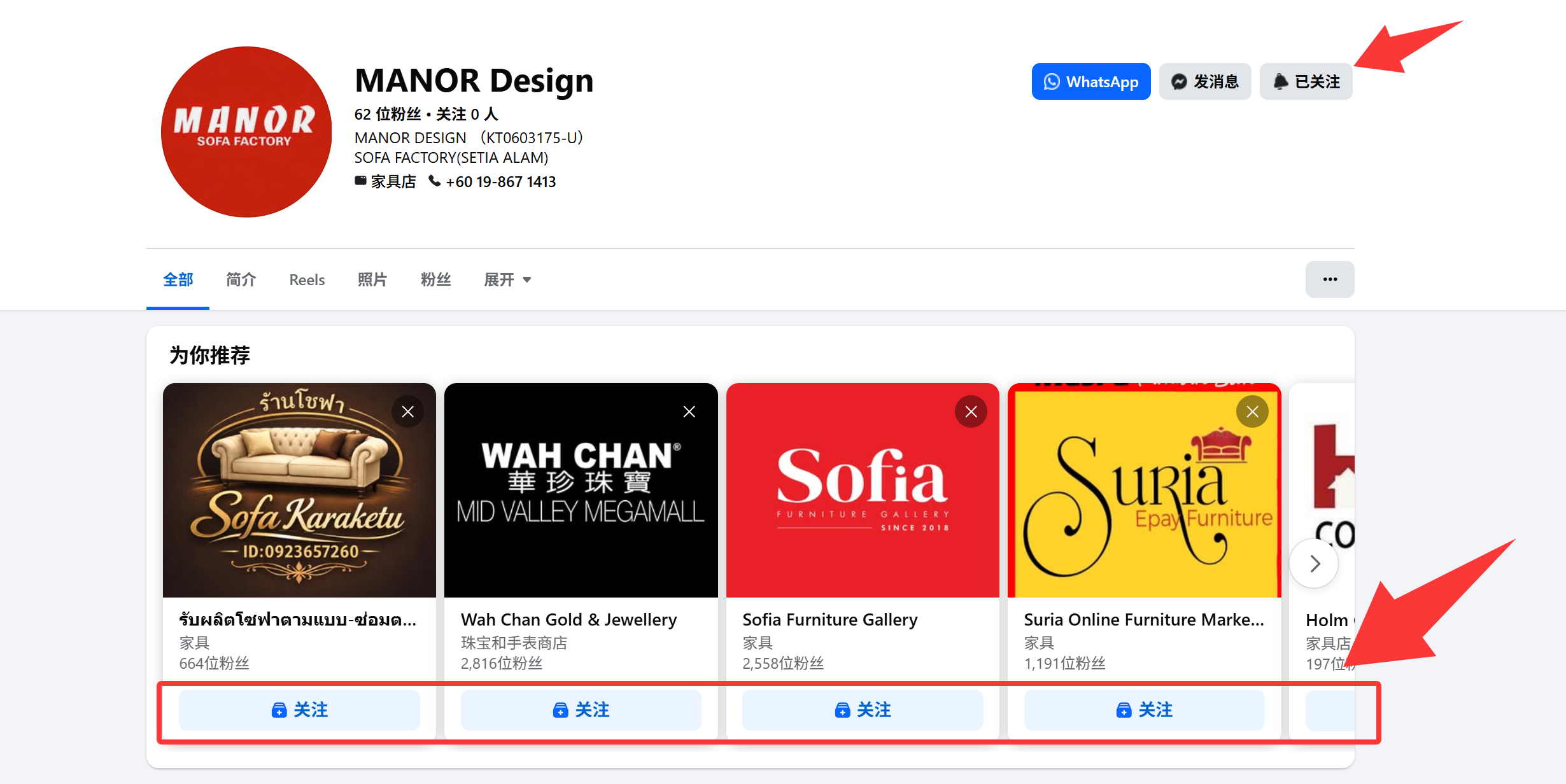Click the 为你推荐 heading
This screenshot has width=1566, height=784.
pos(209,355)
